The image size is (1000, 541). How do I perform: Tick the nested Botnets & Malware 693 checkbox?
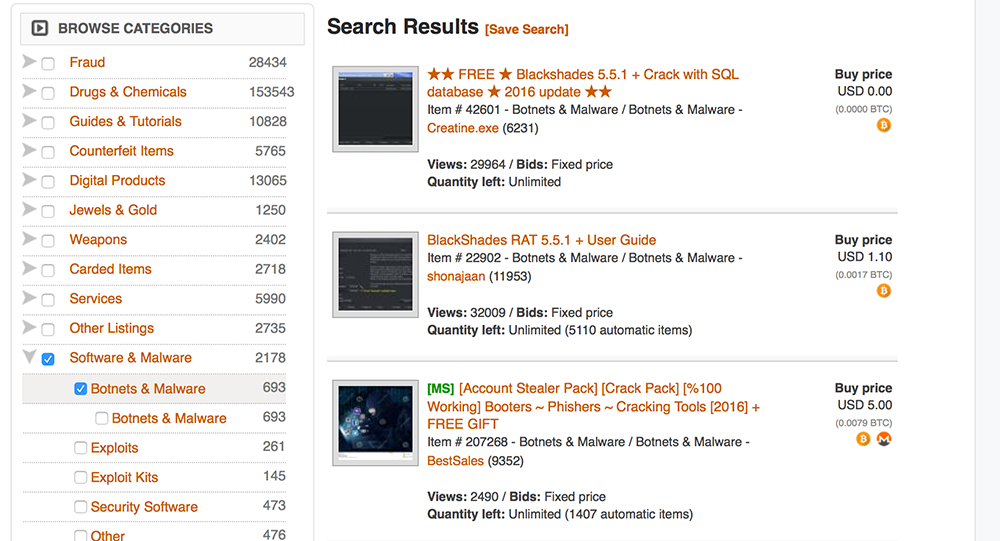(101, 419)
